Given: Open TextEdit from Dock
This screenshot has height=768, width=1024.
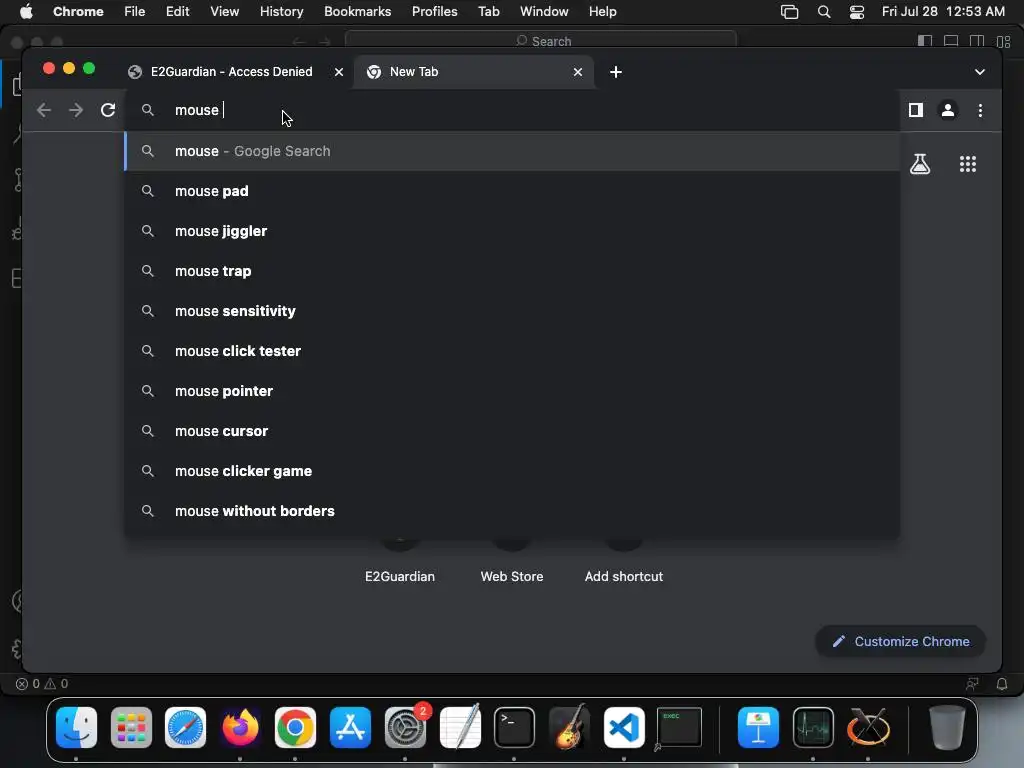Looking at the screenshot, I should point(460,726).
